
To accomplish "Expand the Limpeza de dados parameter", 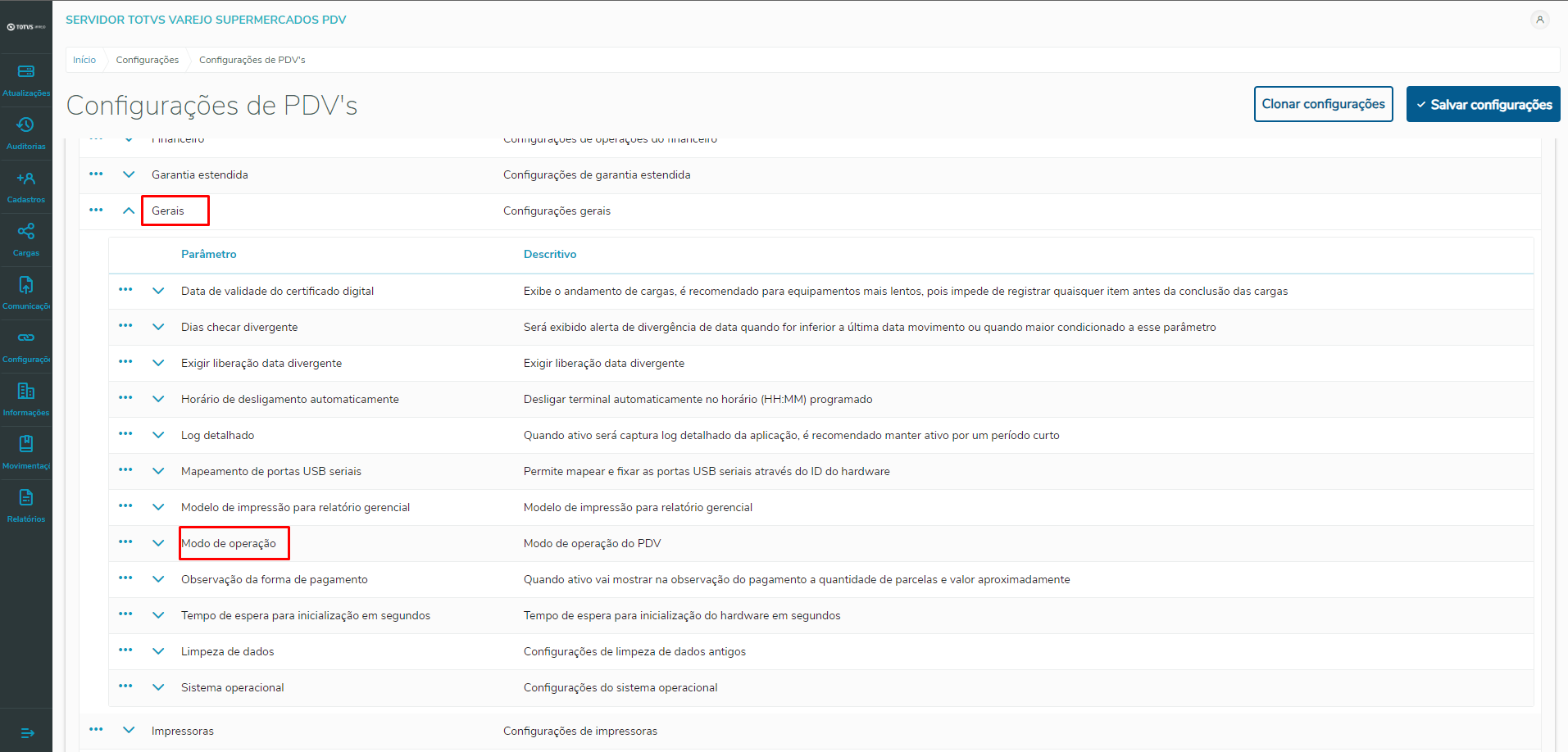I will point(158,651).
